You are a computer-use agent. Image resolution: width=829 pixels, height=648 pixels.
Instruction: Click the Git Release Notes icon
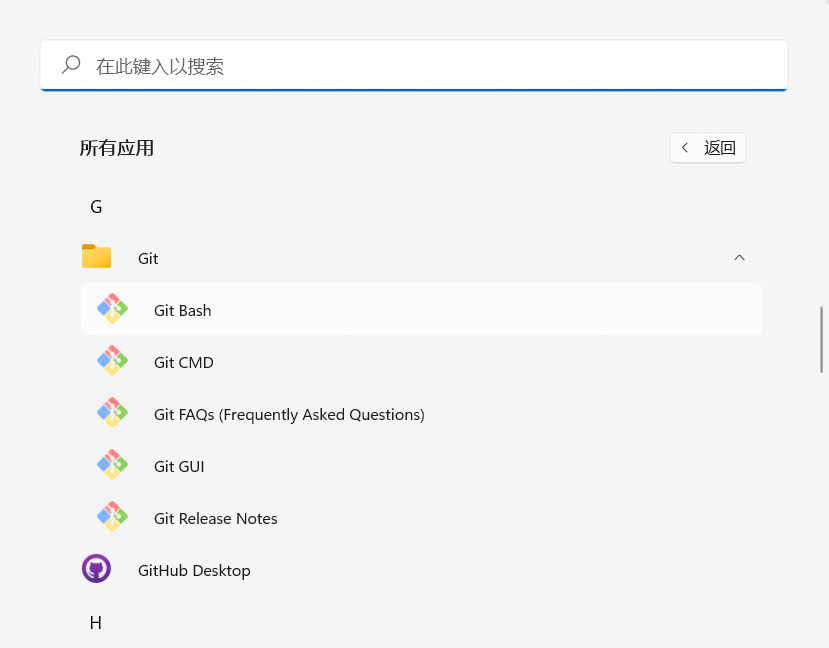coord(112,518)
